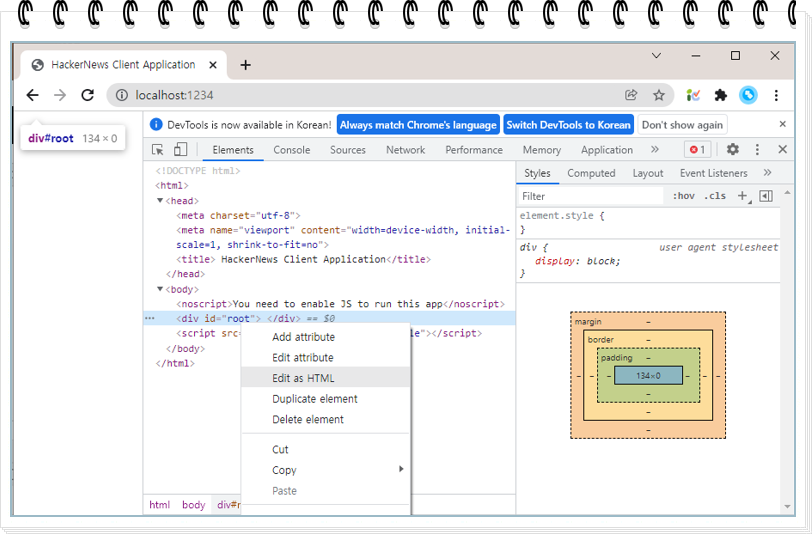Select the meta charset line
The height and width of the screenshot is (534, 812).
238,215
